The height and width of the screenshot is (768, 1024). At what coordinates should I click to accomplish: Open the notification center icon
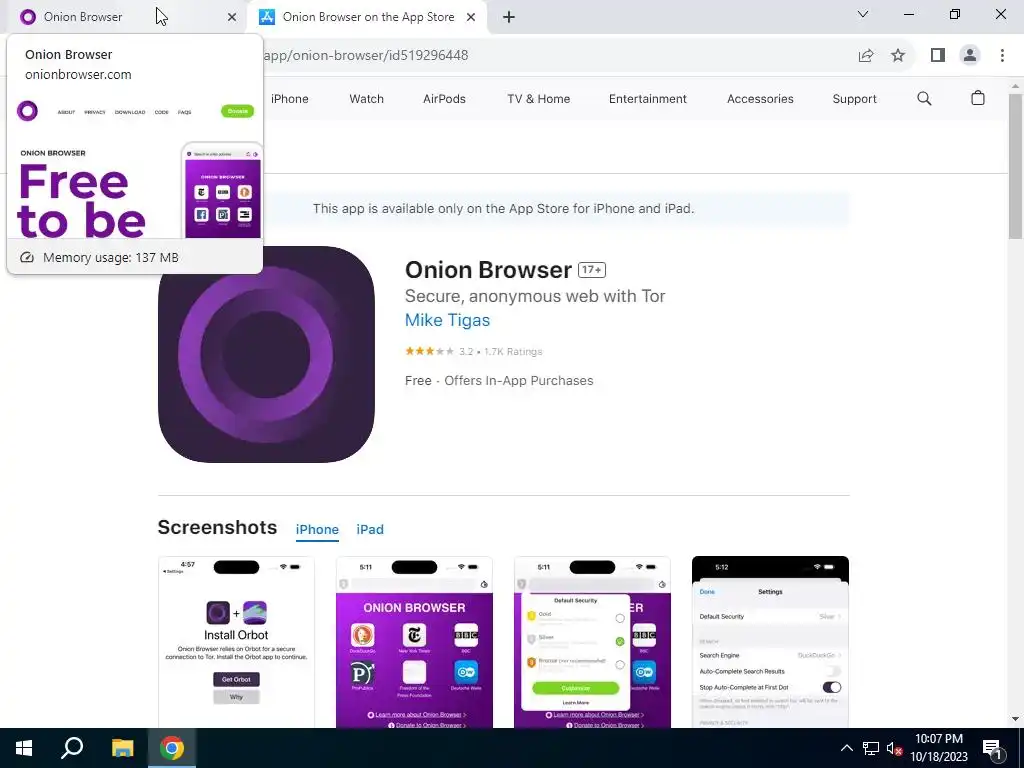tap(993, 748)
